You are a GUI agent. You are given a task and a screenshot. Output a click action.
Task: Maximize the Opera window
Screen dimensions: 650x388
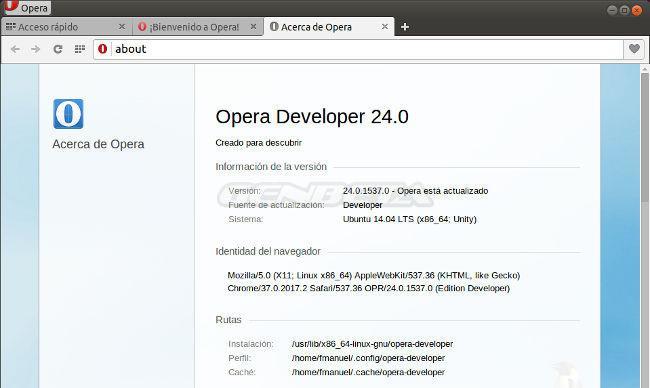point(624,10)
